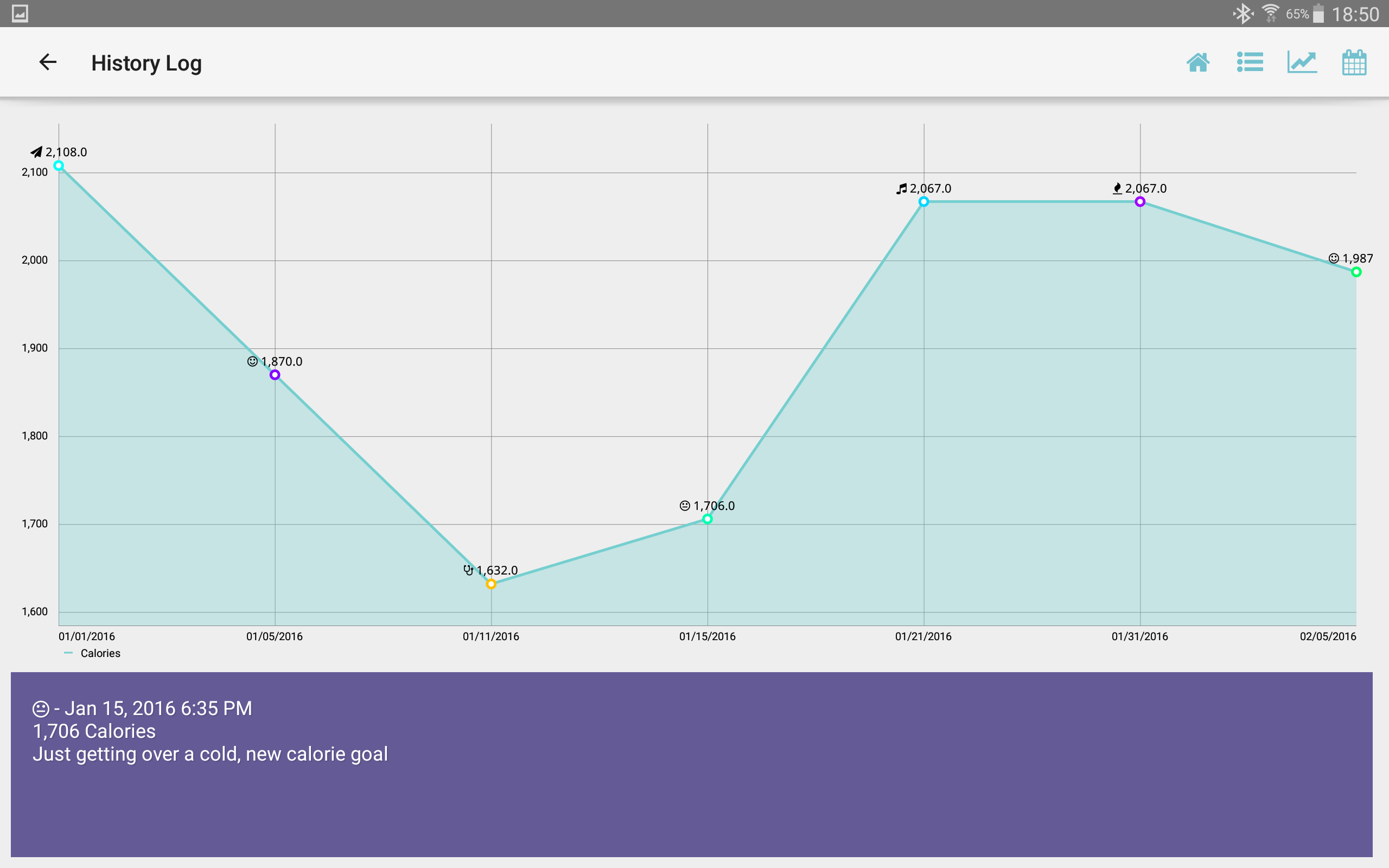Image resolution: width=1389 pixels, height=868 pixels.
Task: Click the neutral face icon beside 1,706.0
Action: tap(685, 506)
